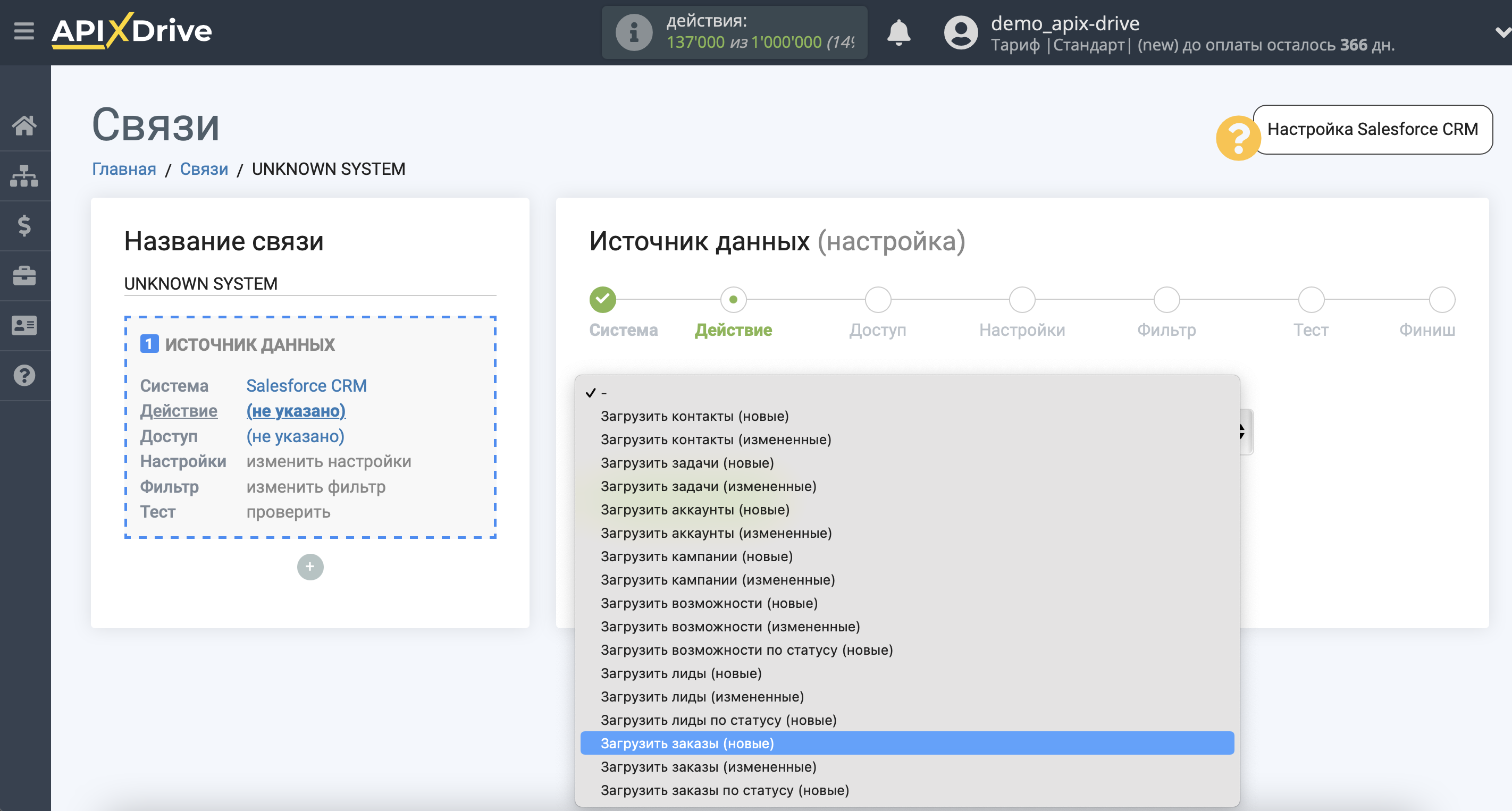This screenshot has height=811, width=1512.
Task: Click the Действие (не указано) link
Action: point(296,411)
